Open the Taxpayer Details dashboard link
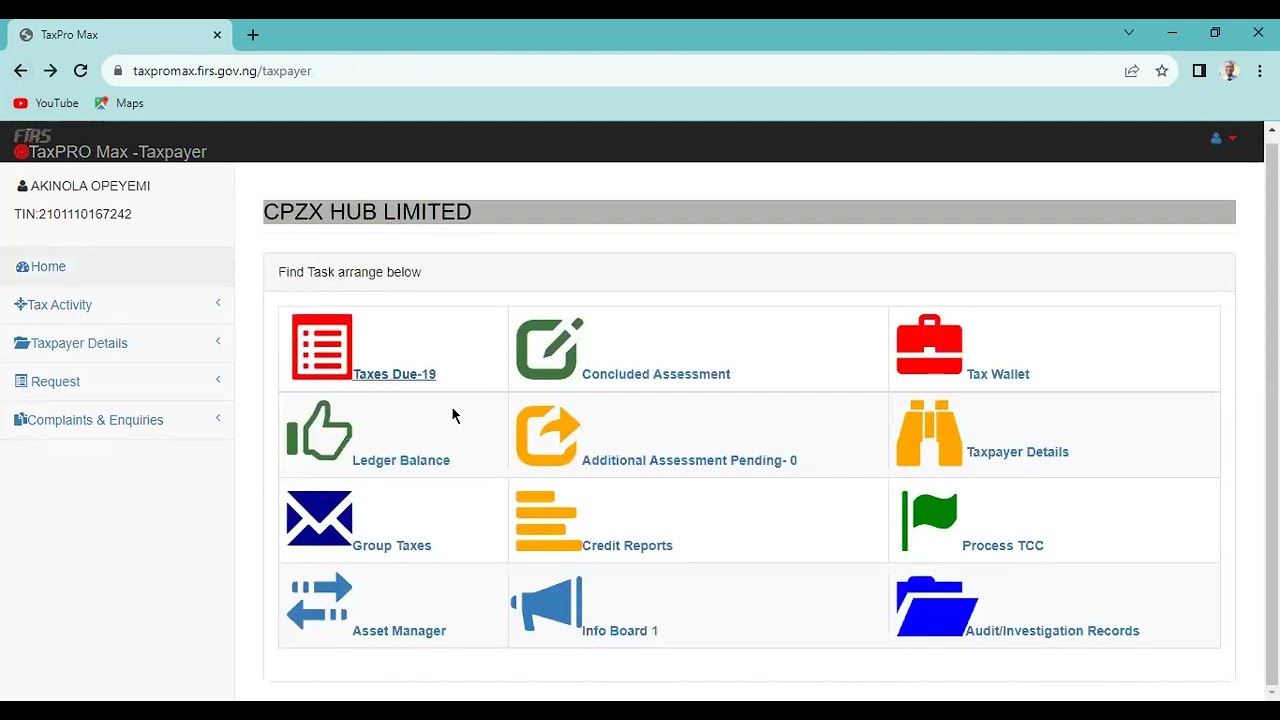 1017,452
